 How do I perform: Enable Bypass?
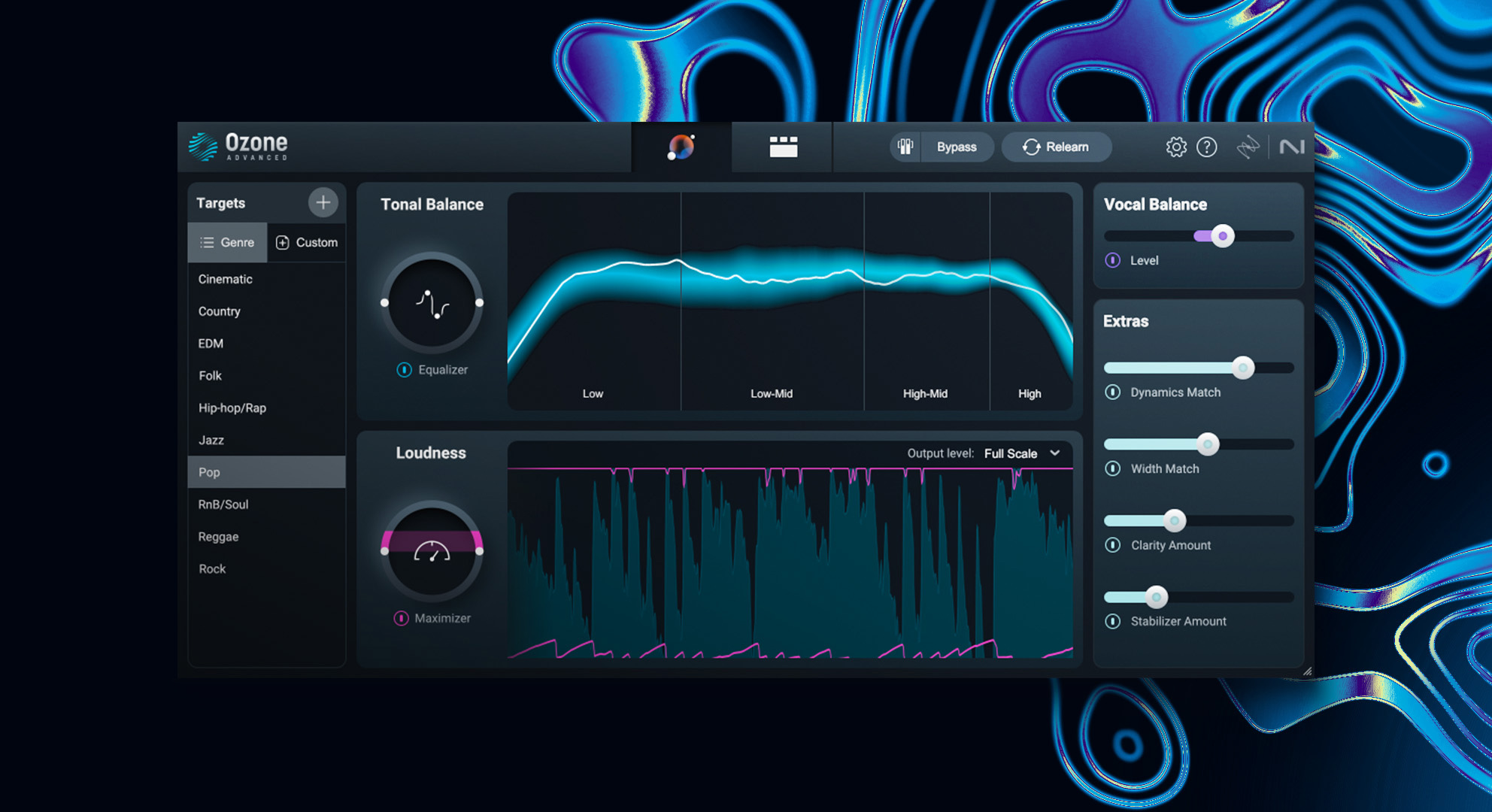coord(957,147)
